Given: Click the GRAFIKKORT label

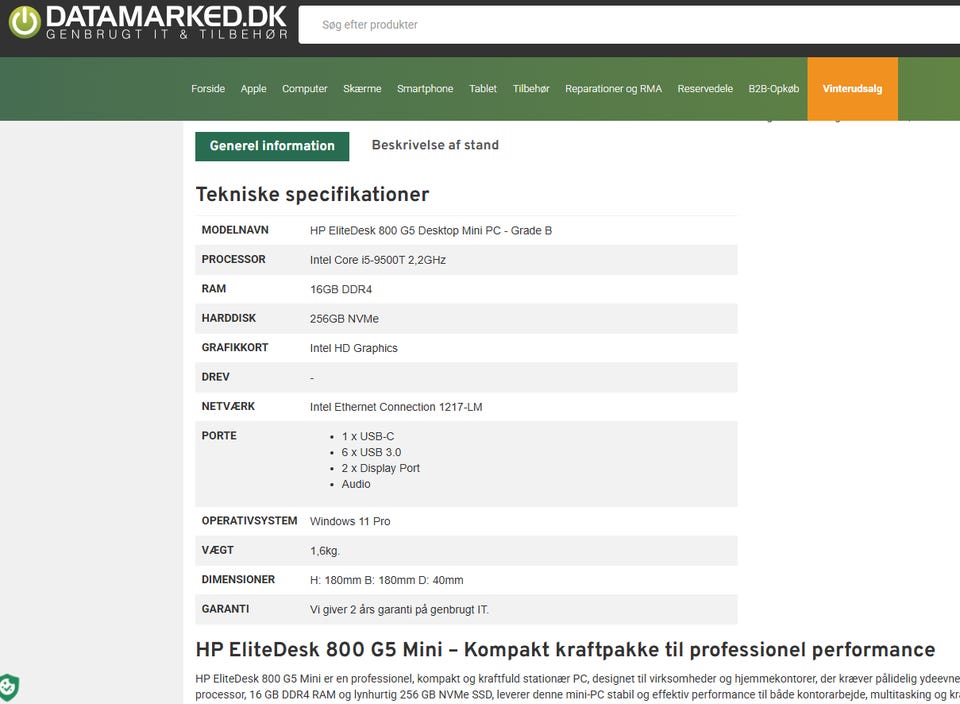Looking at the screenshot, I should [235, 348].
